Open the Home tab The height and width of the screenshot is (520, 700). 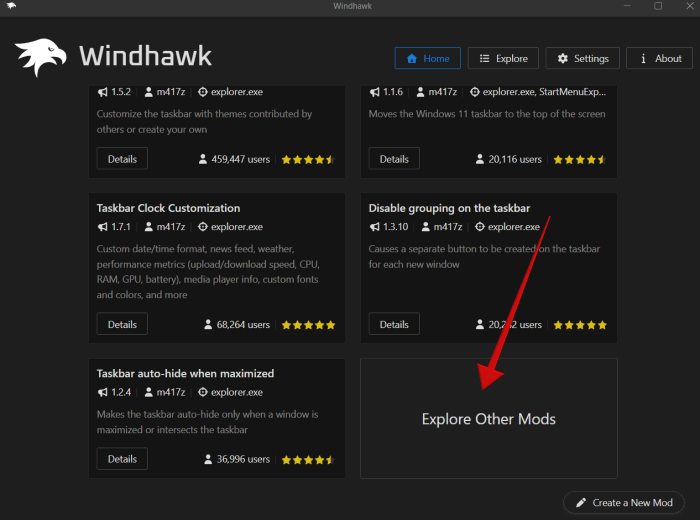428,58
